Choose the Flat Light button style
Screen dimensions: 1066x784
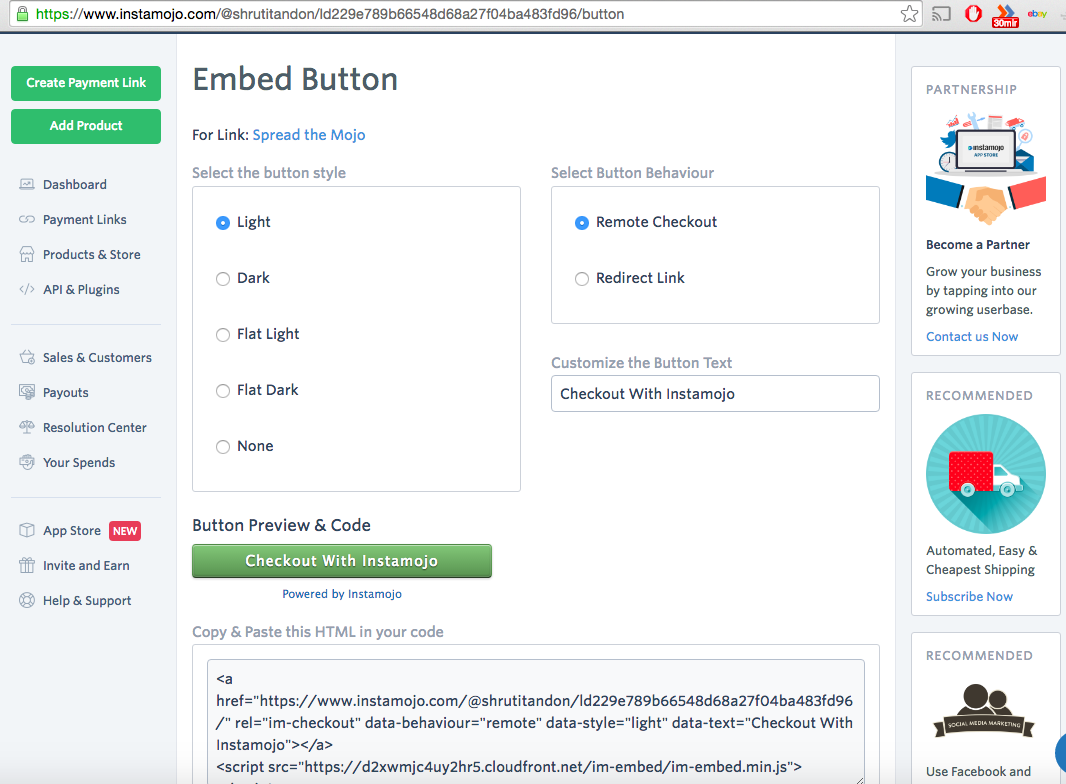click(x=223, y=334)
